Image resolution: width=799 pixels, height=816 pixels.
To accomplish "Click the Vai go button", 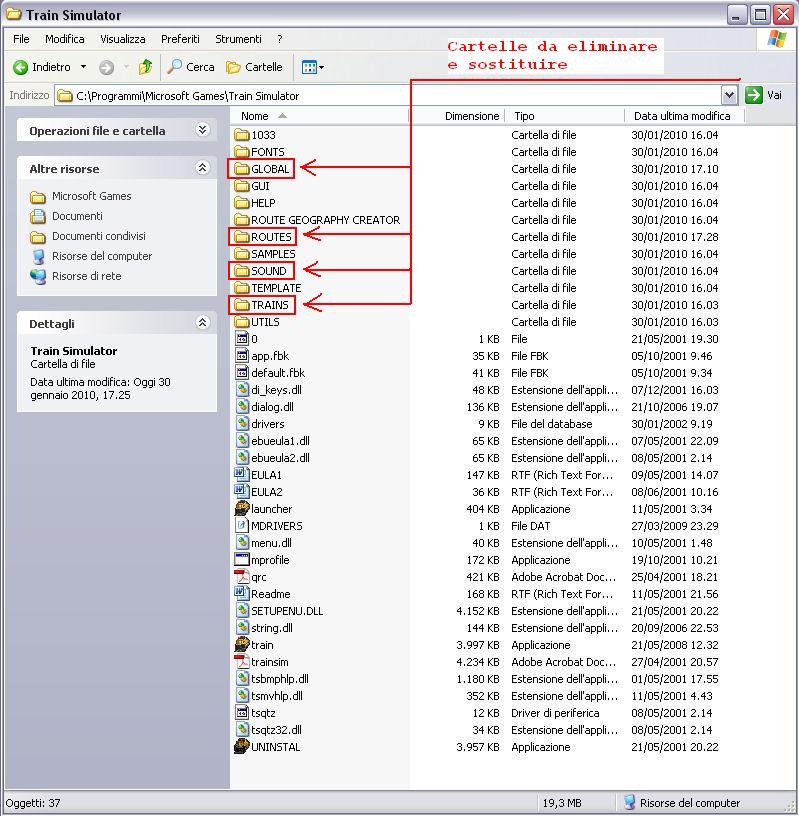I will point(764,95).
